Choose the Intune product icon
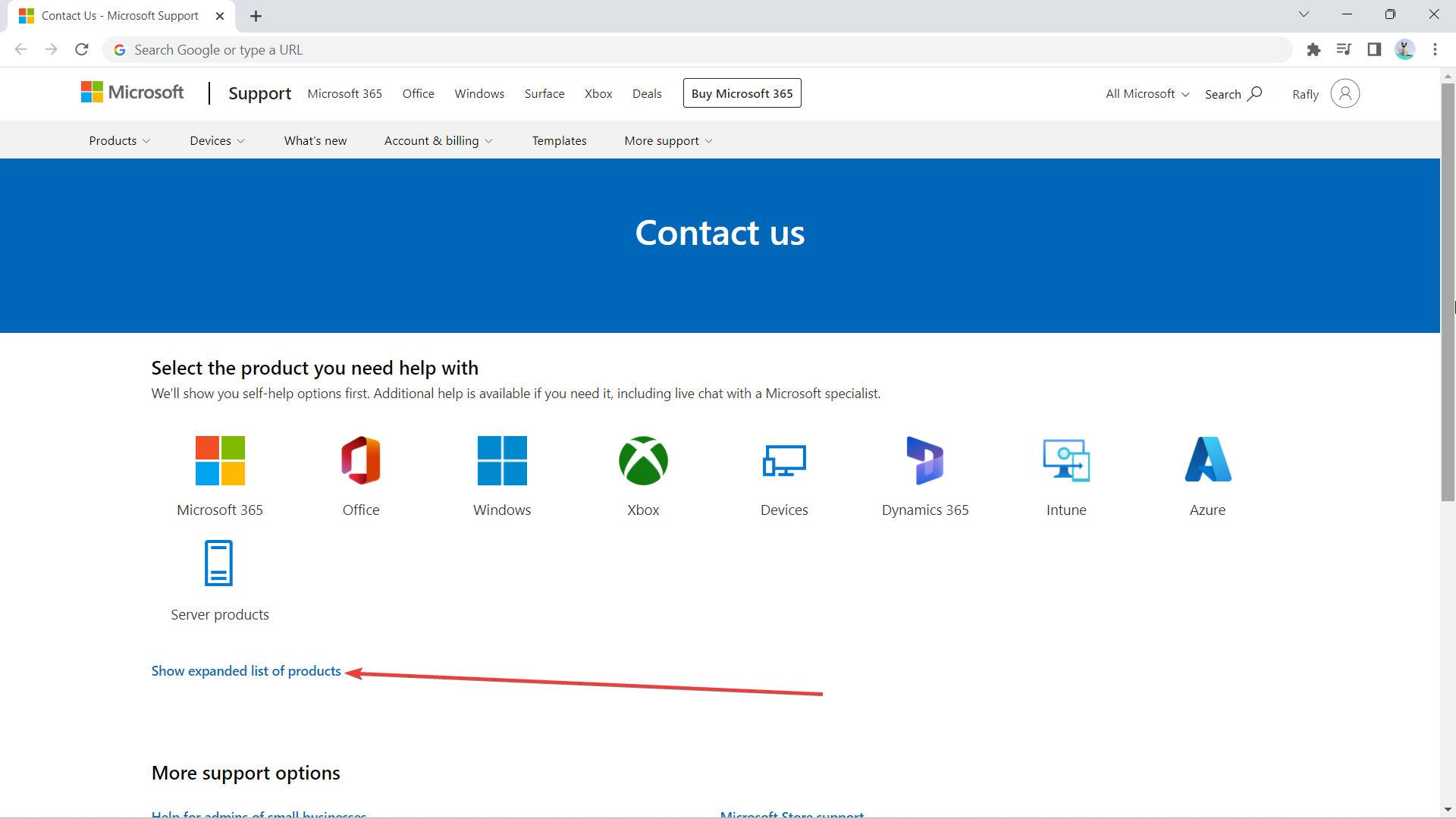 (1066, 460)
